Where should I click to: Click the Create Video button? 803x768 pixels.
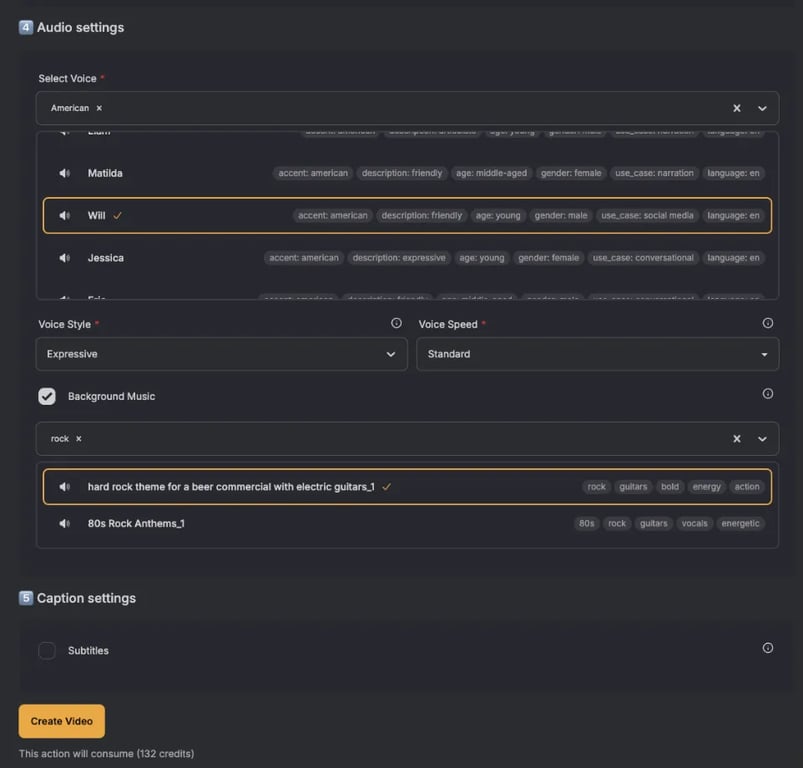coord(61,721)
